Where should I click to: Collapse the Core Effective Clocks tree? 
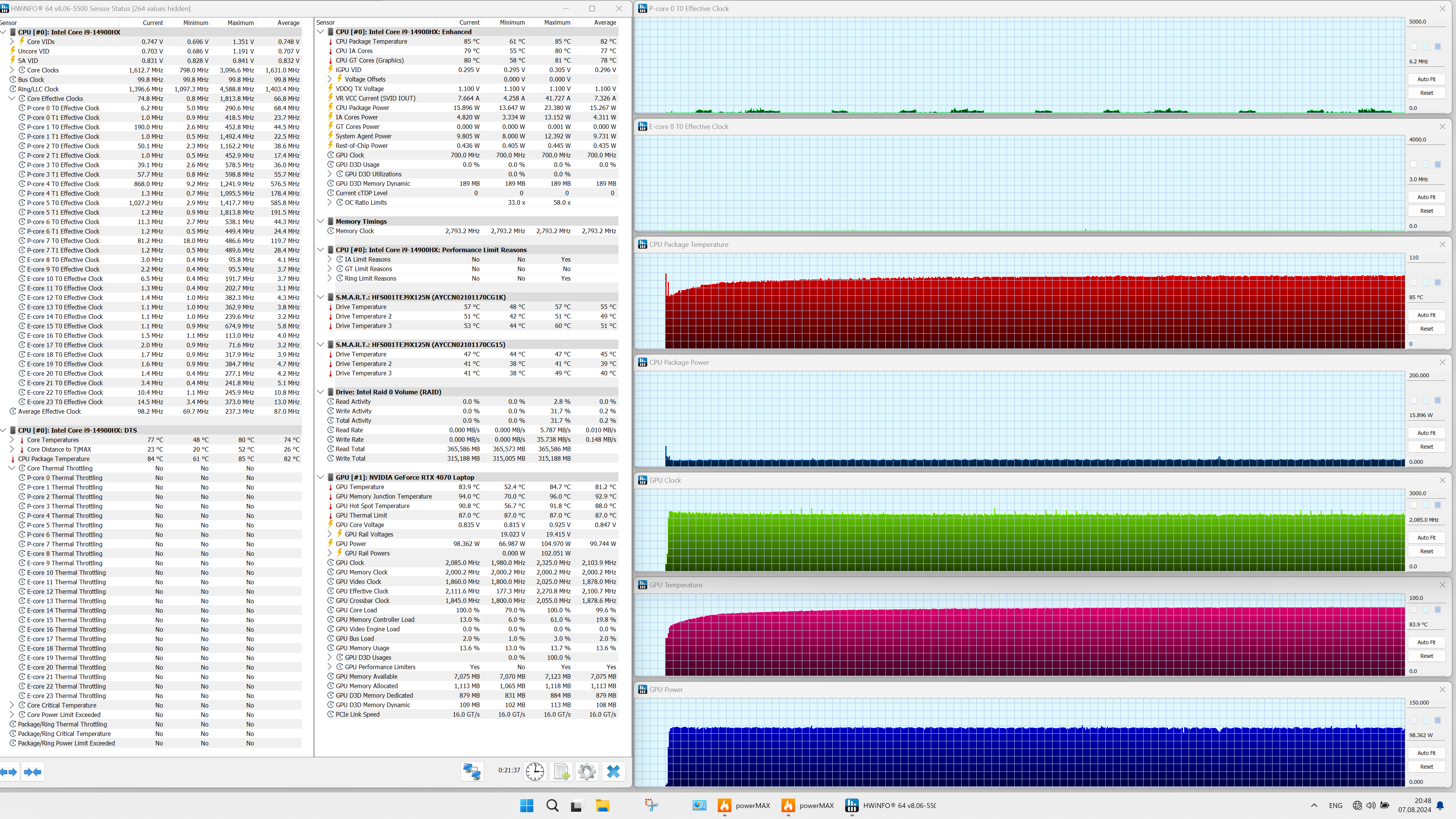pos(12,98)
